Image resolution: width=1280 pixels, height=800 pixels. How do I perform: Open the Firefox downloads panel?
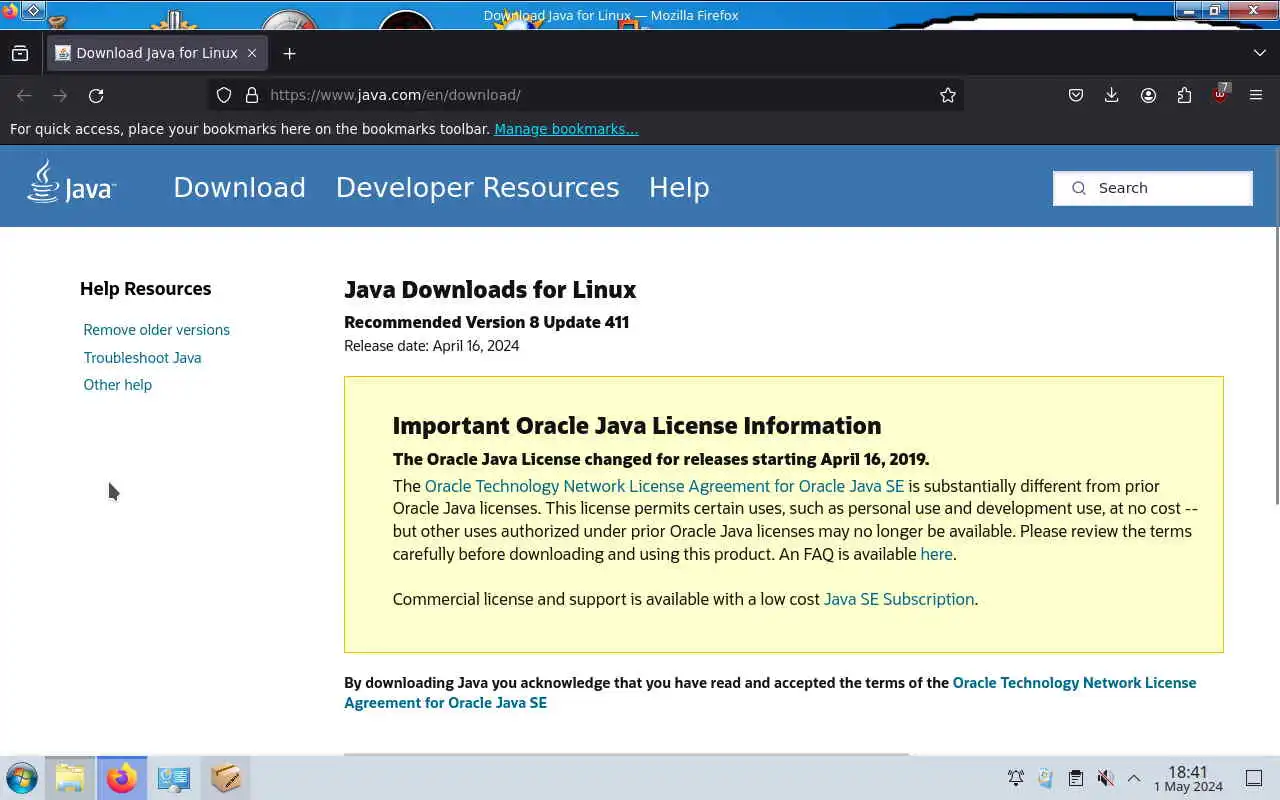click(1111, 95)
